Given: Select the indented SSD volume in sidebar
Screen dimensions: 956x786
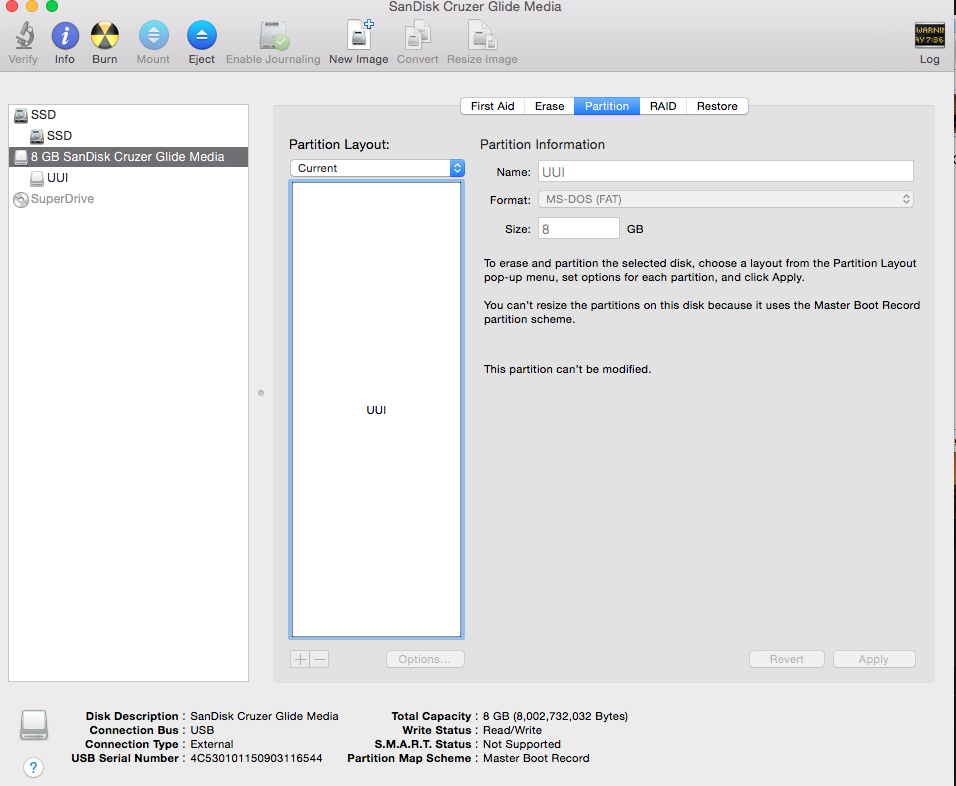Looking at the screenshot, I should pos(128,135).
